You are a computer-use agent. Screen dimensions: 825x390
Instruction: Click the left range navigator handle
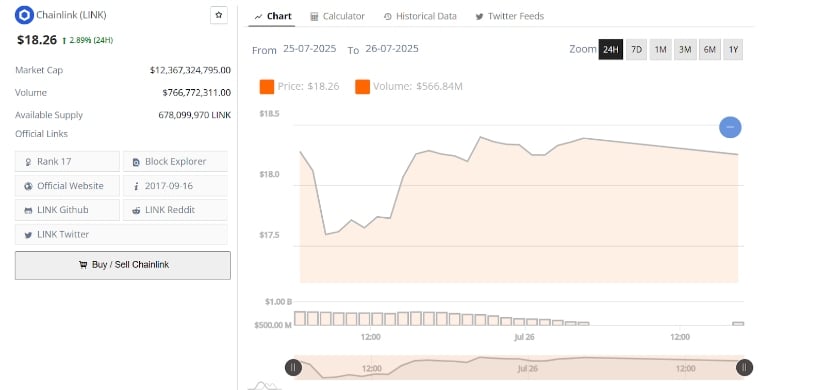293,367
